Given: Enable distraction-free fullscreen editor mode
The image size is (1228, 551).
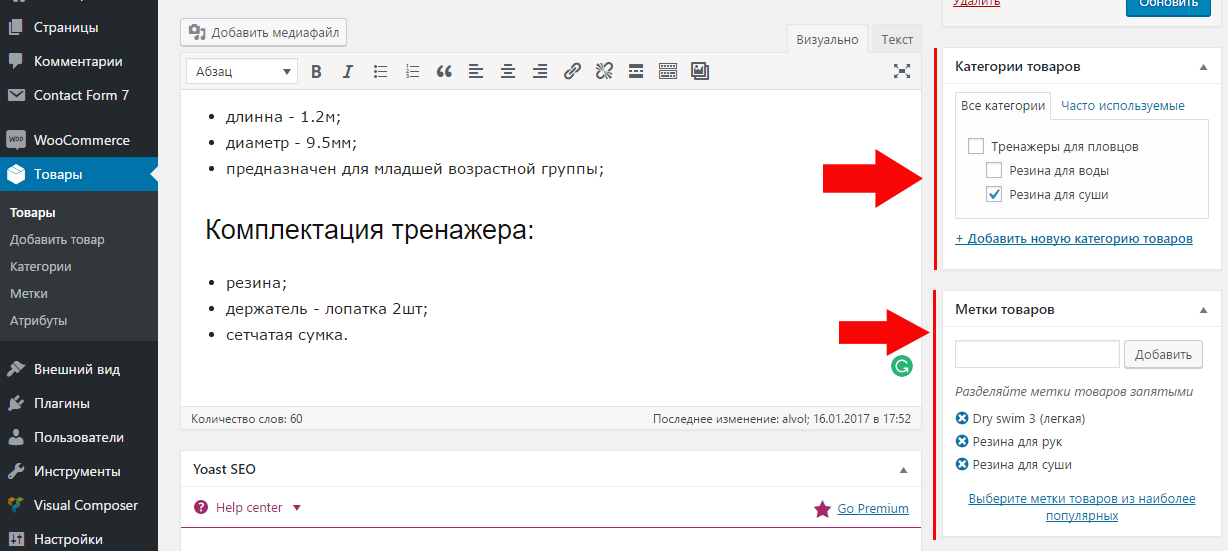Looking at the screenshot, I should [902, 71].
